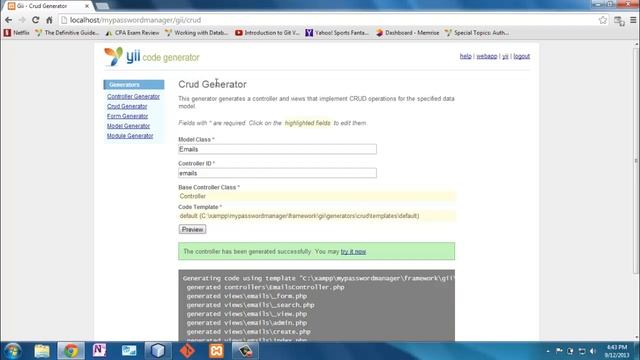Open the yii link in header
Viewport: 640px width, 360px height.
pyautogui.click(x=505, y=56)
